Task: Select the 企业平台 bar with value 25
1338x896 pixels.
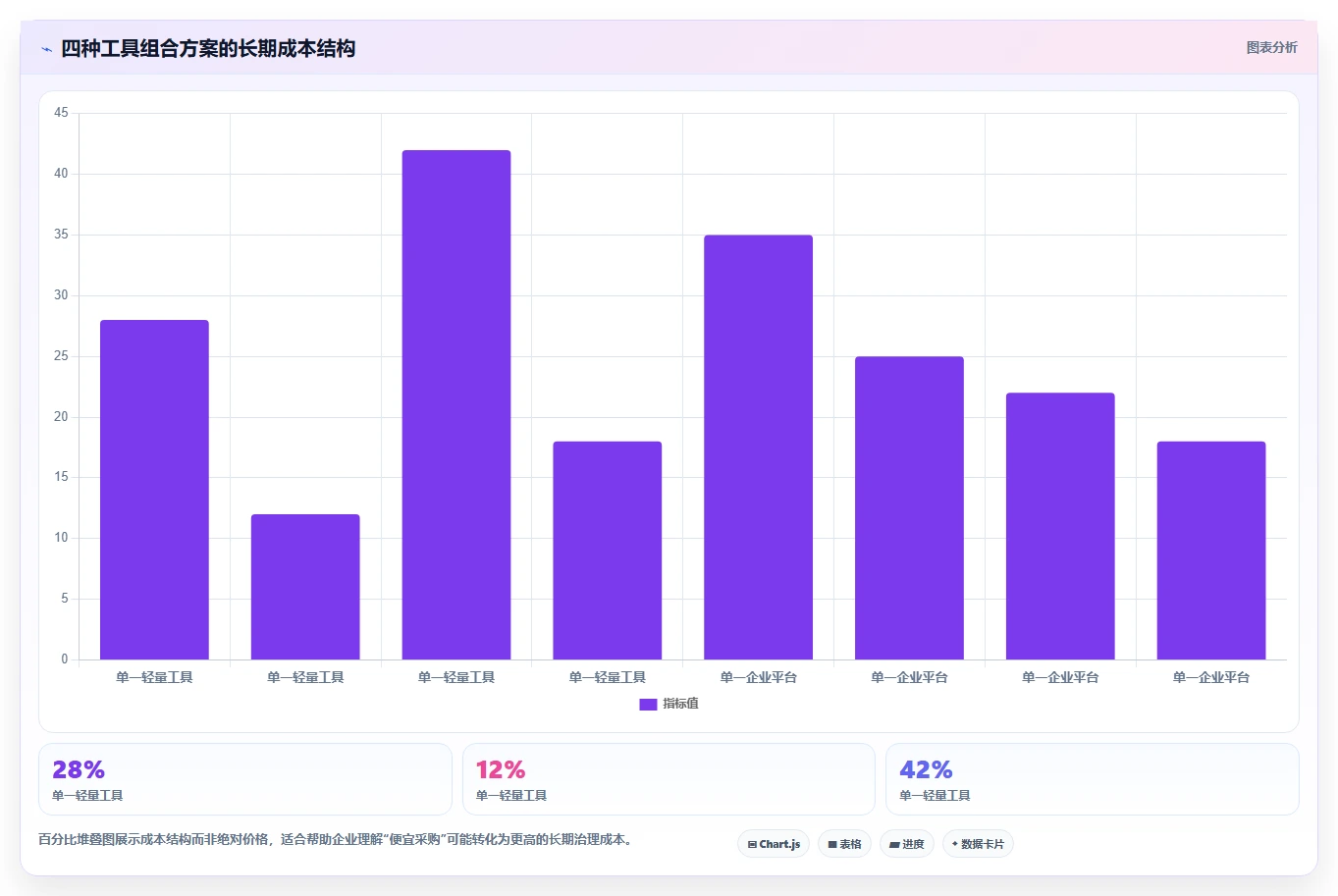Action: tap(909, 508)
